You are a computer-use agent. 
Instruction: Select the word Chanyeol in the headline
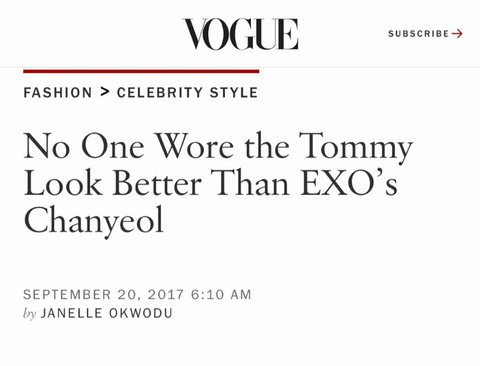(x=94, y=221)
